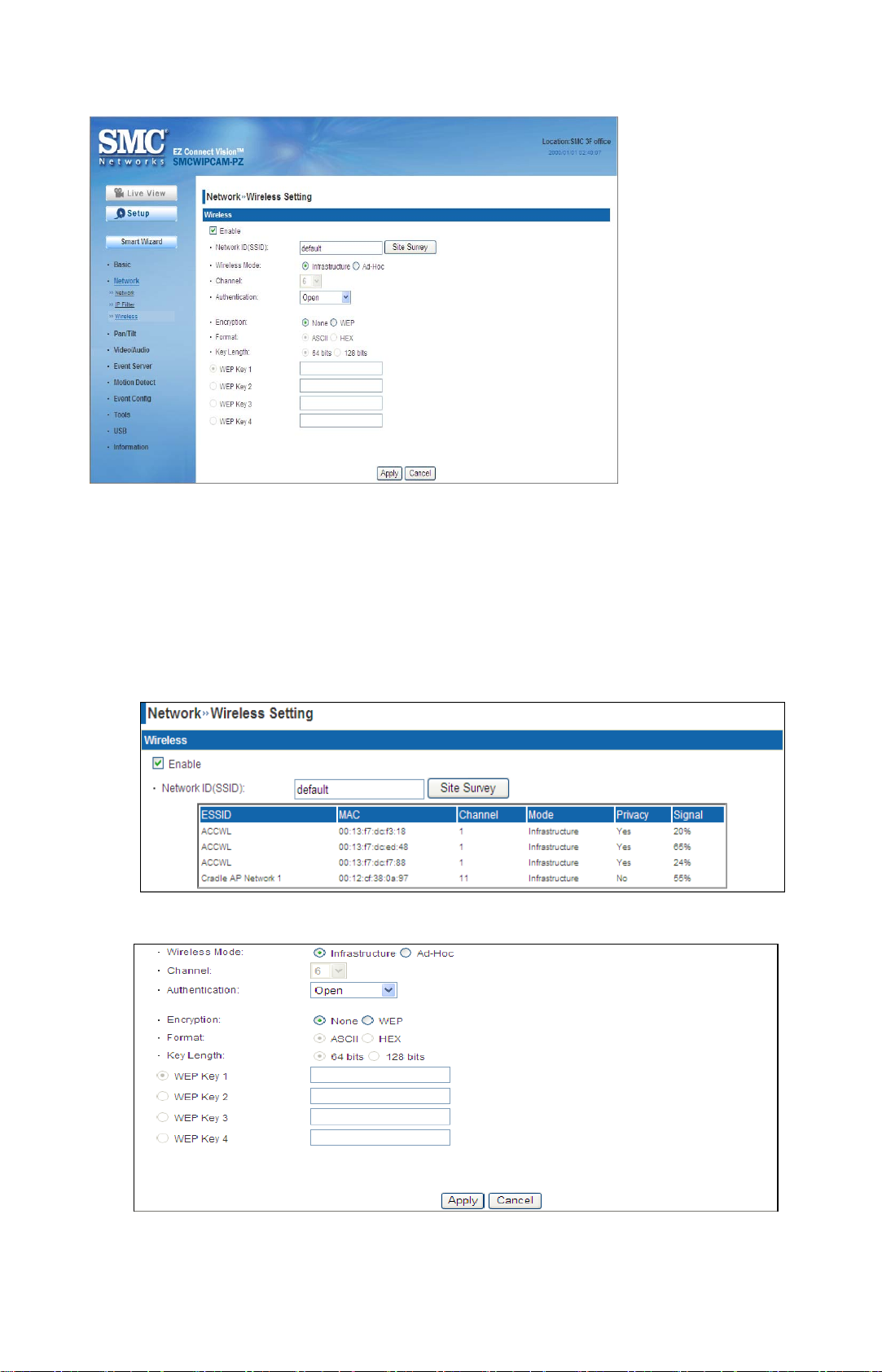
Task: Open the Network link in the sidebar
Action: [x=126, y=281]
